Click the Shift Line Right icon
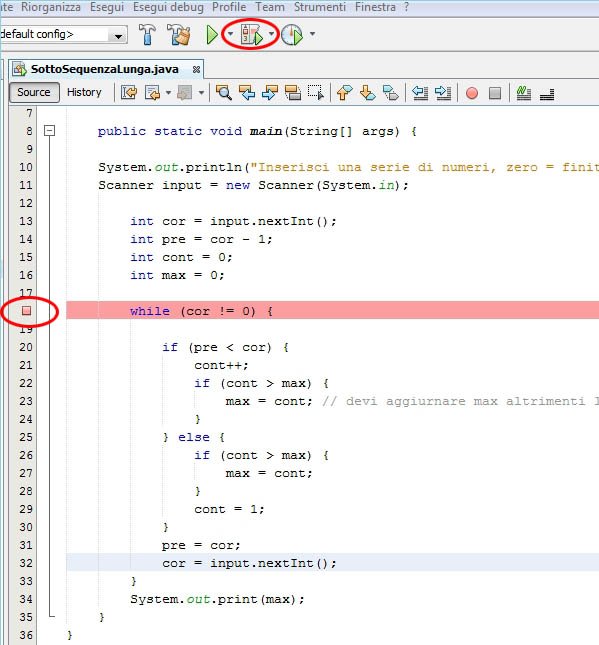 click(443, 93)
